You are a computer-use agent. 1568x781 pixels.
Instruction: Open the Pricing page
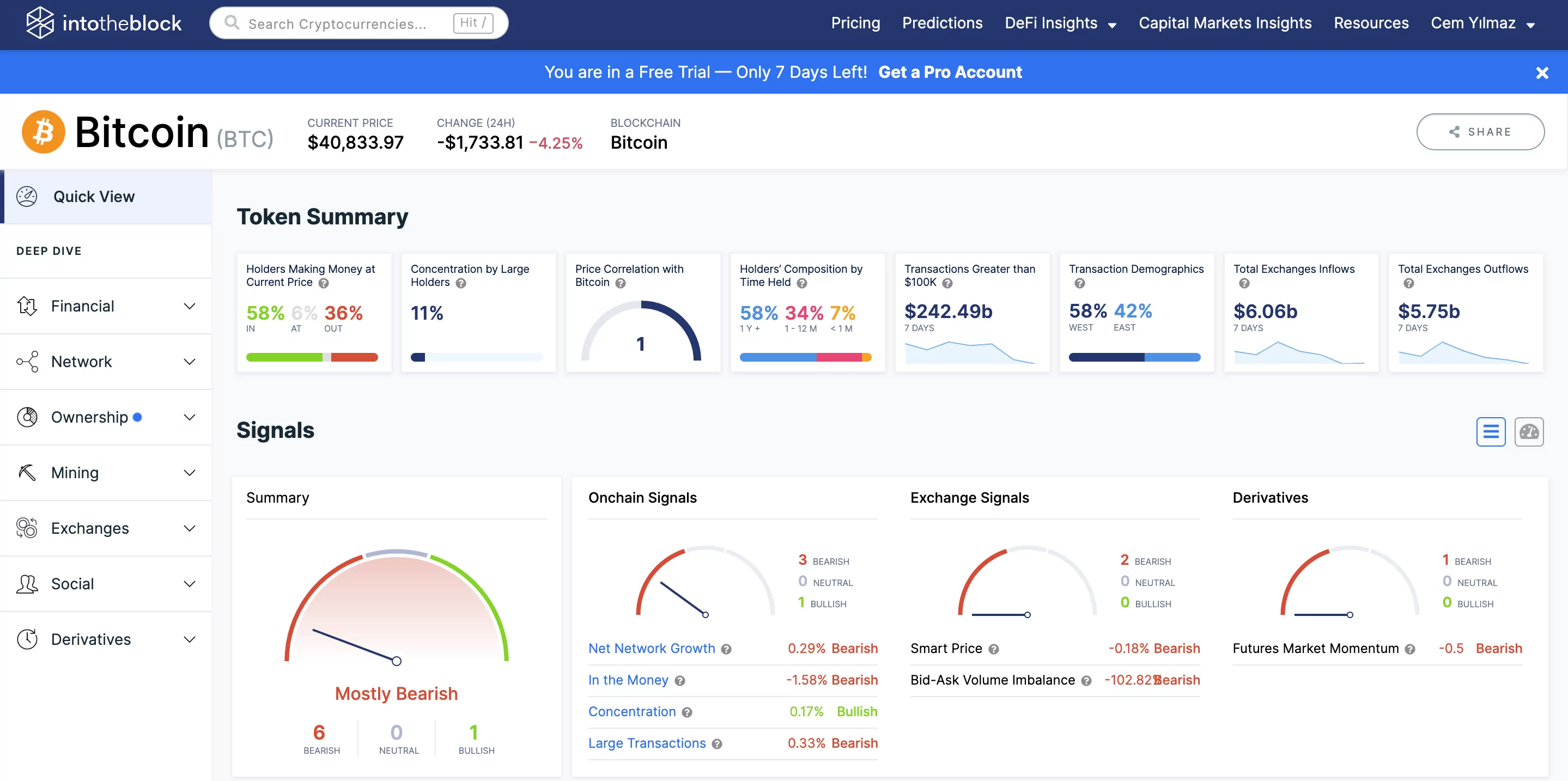coord(855,23)
